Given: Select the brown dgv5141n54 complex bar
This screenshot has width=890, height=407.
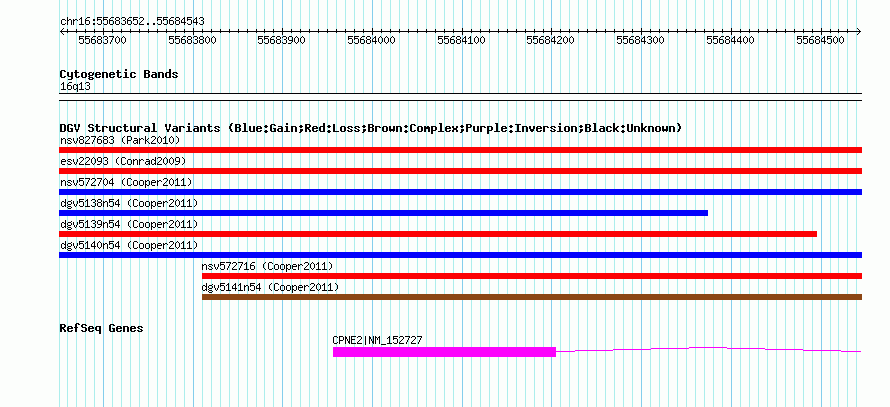Looking at the screenshot, I should 532,297.
